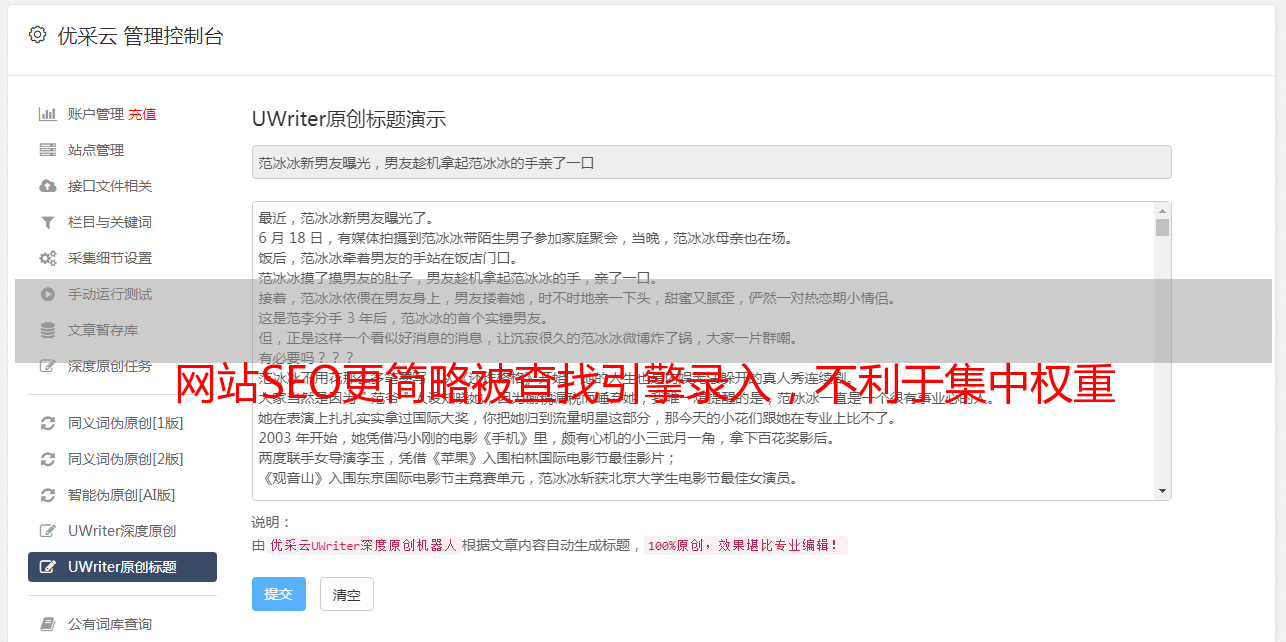Viewport: 1286px width, 642px height.
Task: Click the edit icon for UWriter深度原创
Action: click(47, 531)
